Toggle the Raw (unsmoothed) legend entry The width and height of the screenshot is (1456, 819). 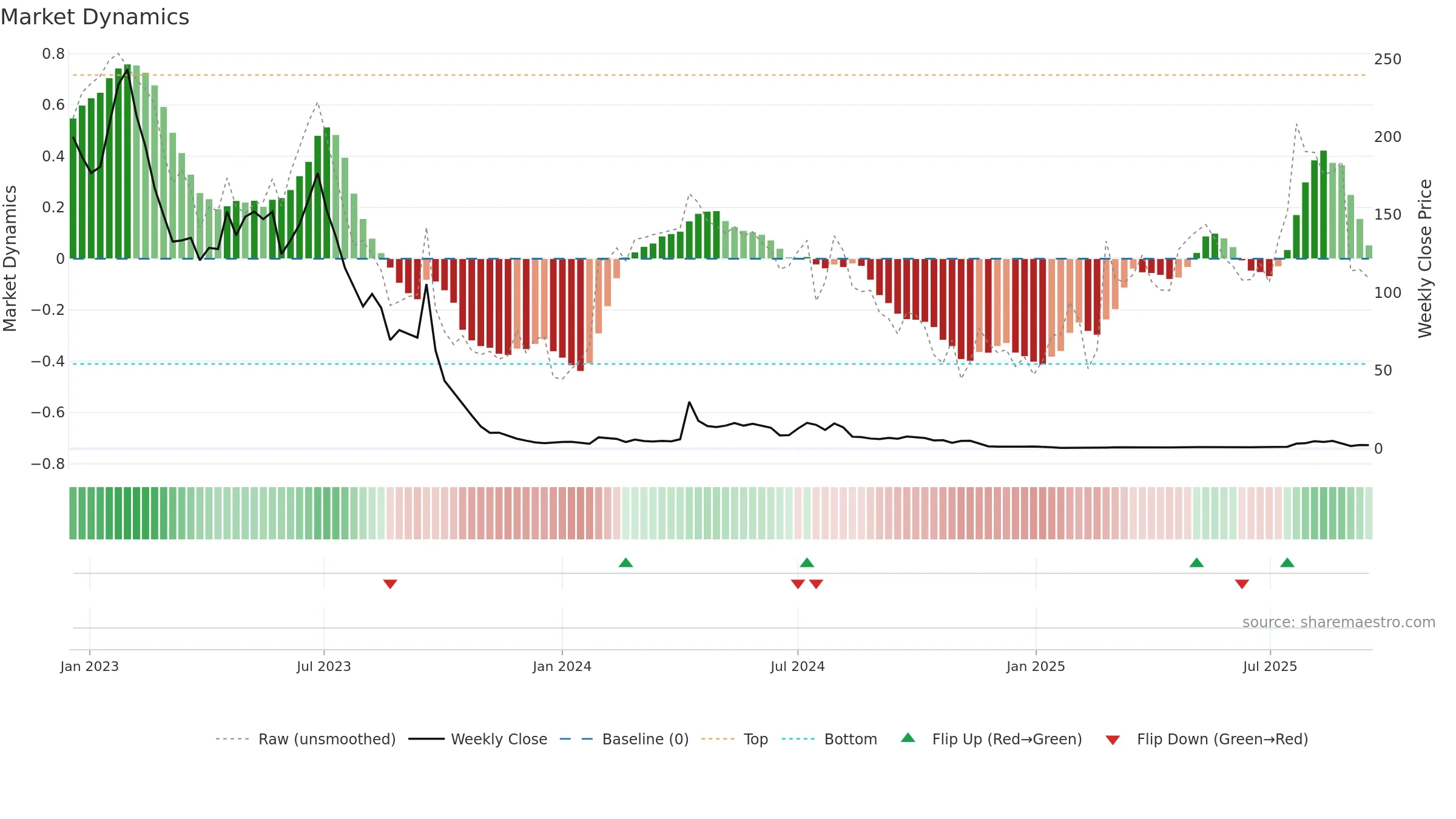click(305, 739)
